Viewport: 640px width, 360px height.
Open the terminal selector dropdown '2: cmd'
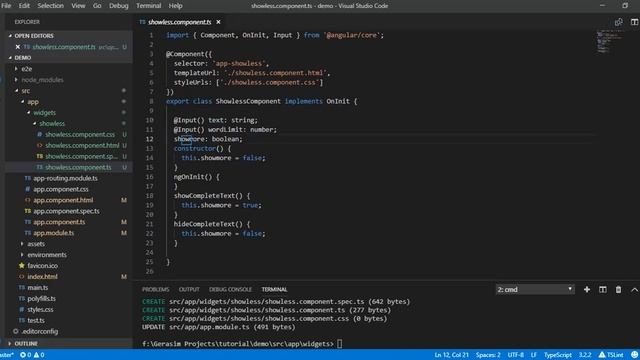click(x=535, y=289)
